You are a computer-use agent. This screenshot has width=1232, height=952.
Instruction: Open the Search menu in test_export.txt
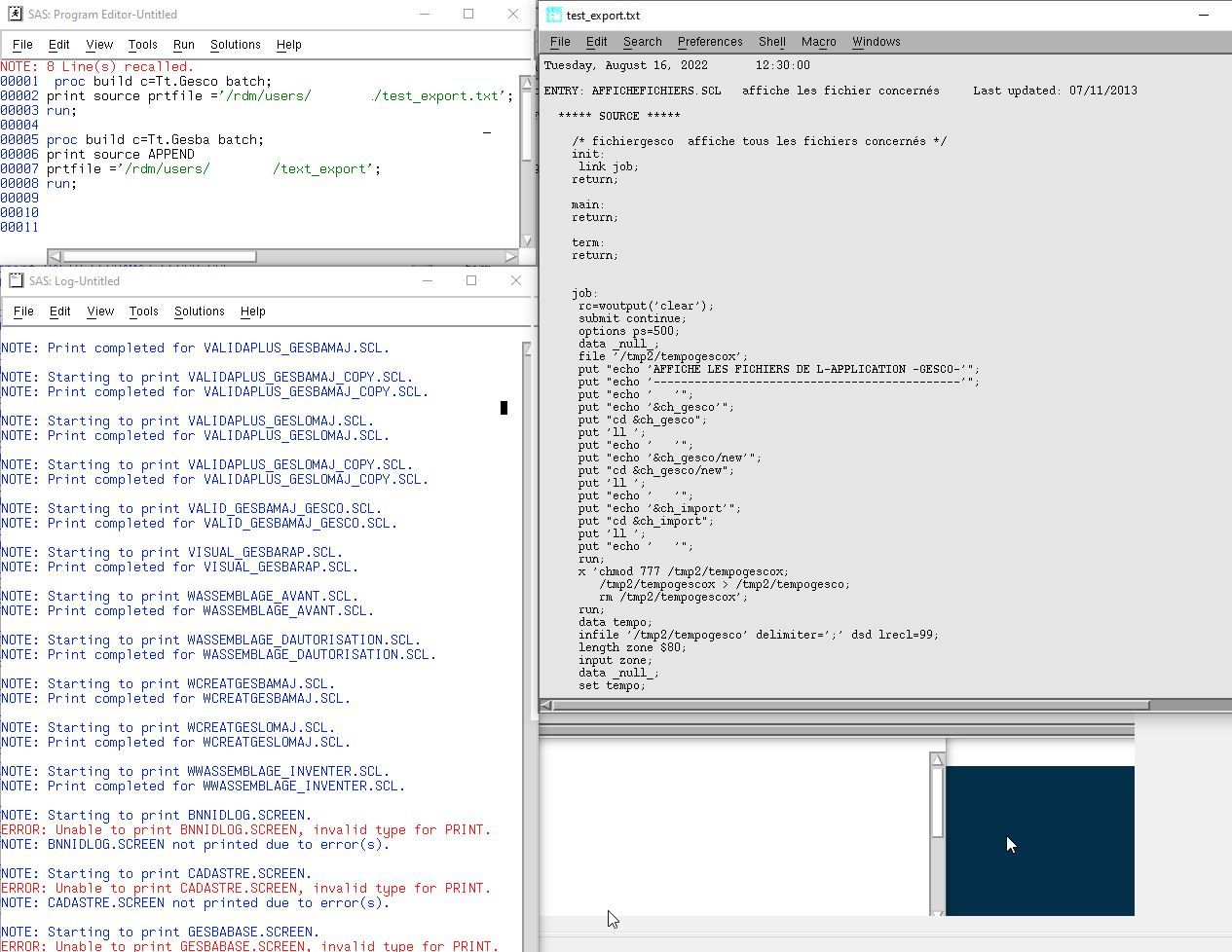(x=642, y=41)
